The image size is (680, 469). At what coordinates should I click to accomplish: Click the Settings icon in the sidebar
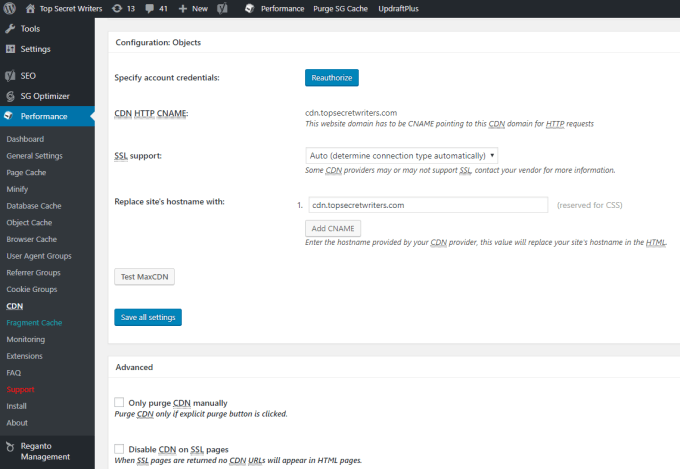(x=10, y=49)
